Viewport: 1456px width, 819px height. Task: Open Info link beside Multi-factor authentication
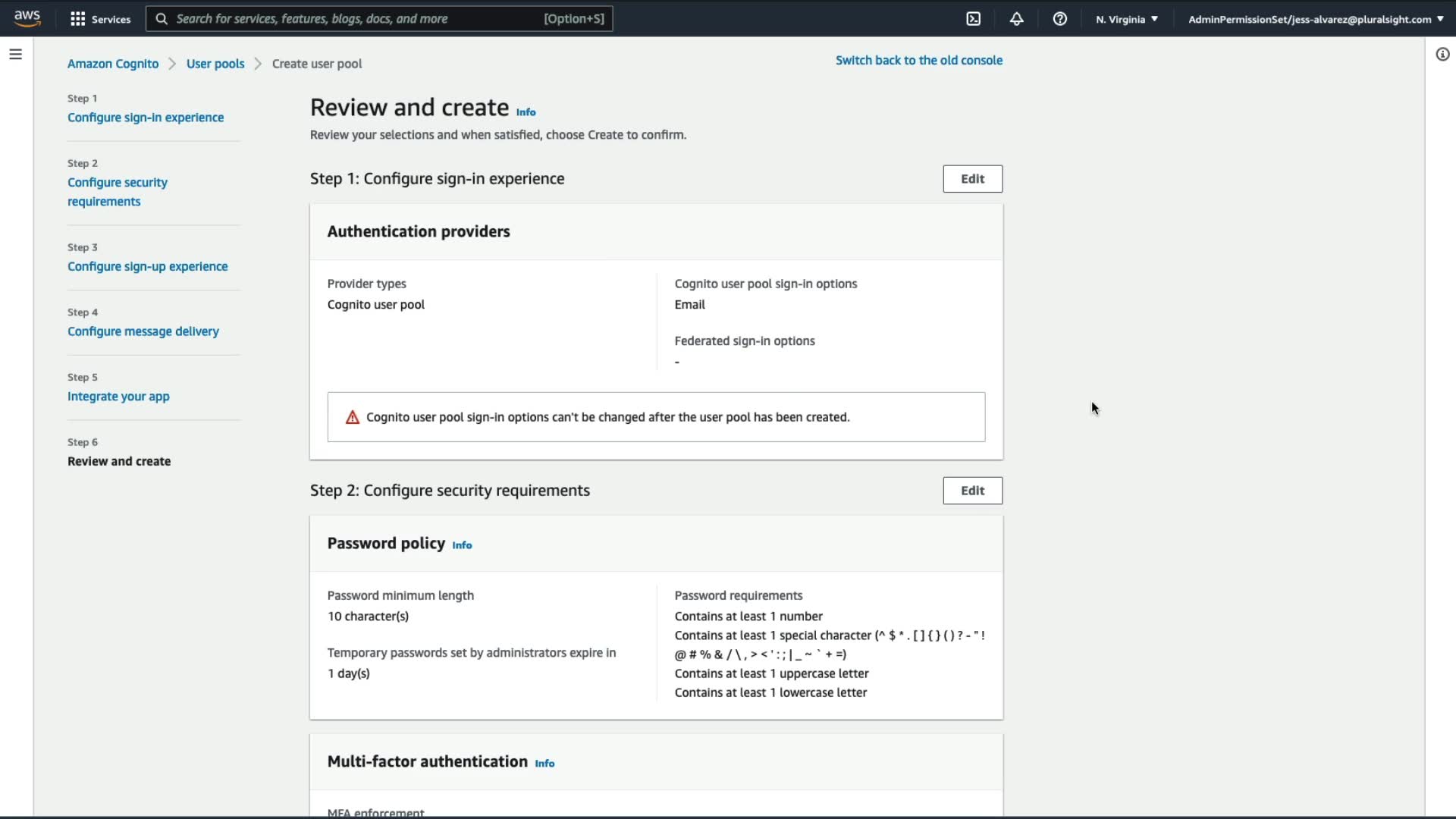544,764
